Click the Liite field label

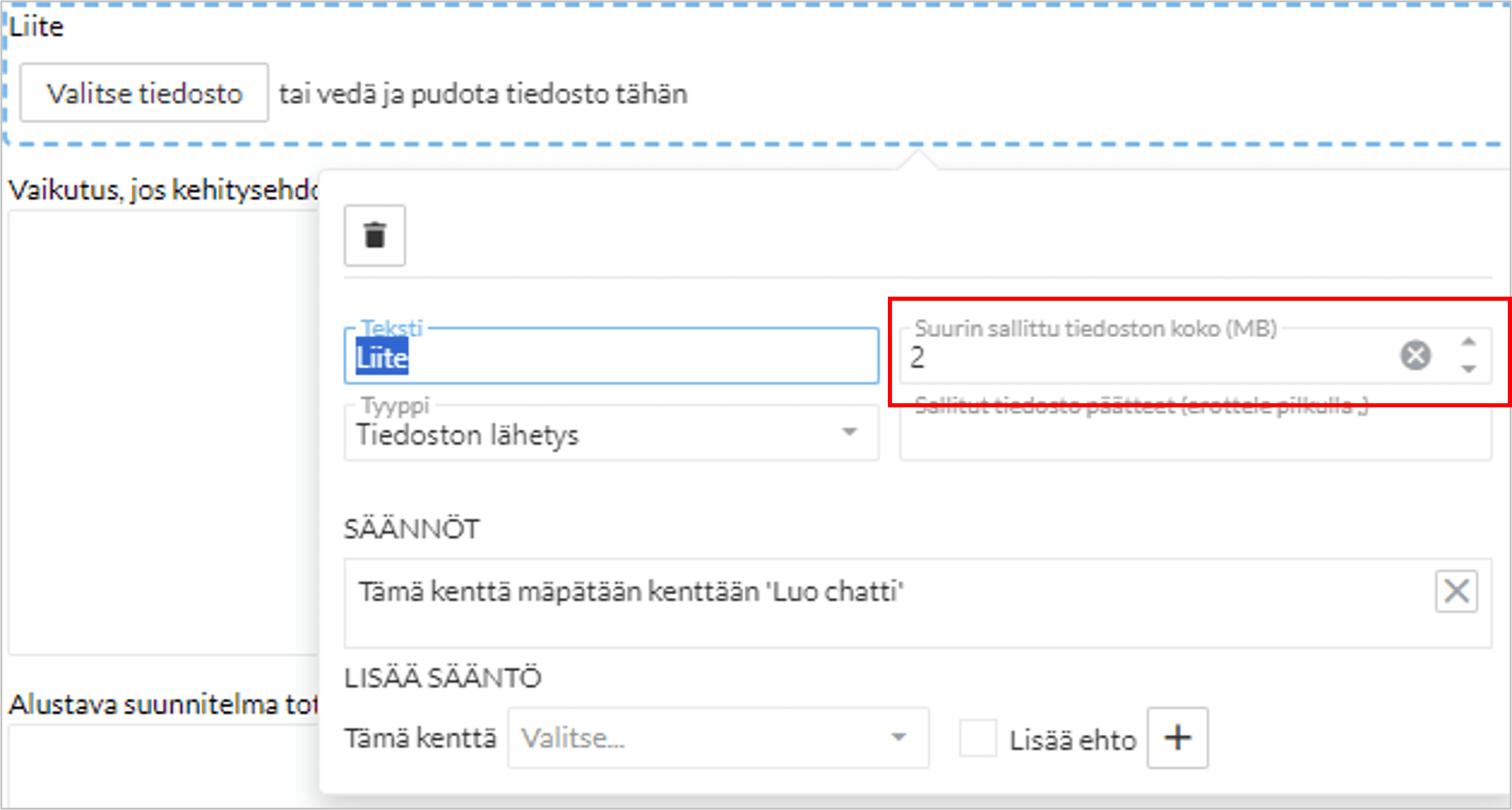pos(37,27)
